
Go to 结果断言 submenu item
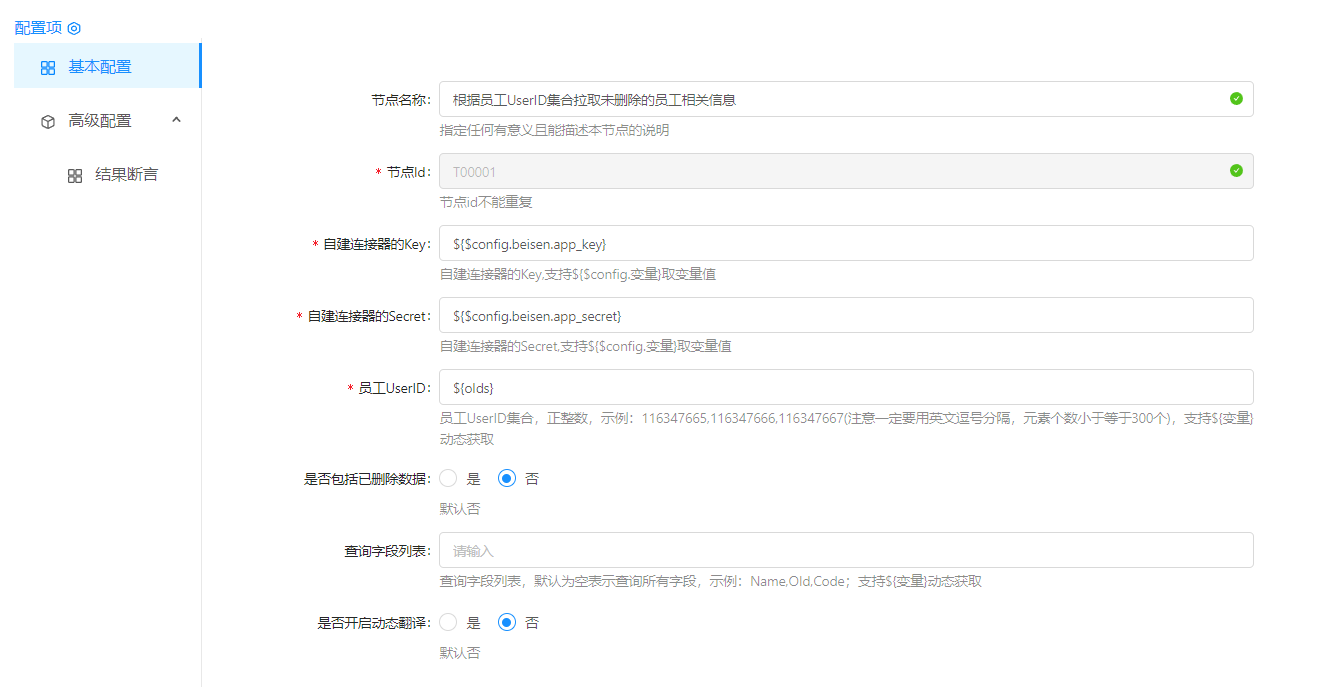[x=126, y=175]
